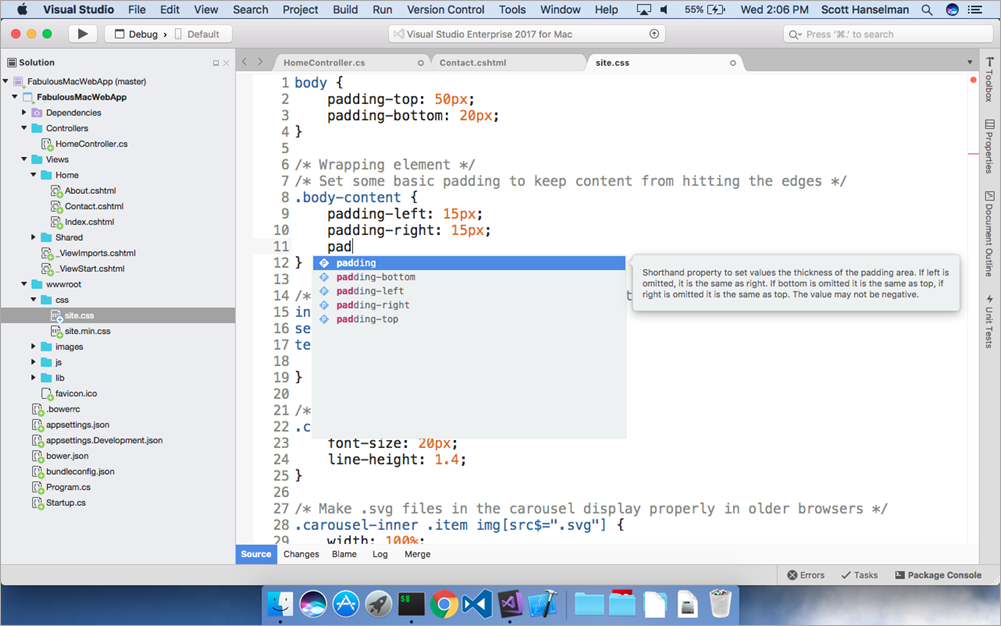This screenshot has width=1001, height=626.
Task: Click the Spotlight search icon in menu bar
Action: 927,10
